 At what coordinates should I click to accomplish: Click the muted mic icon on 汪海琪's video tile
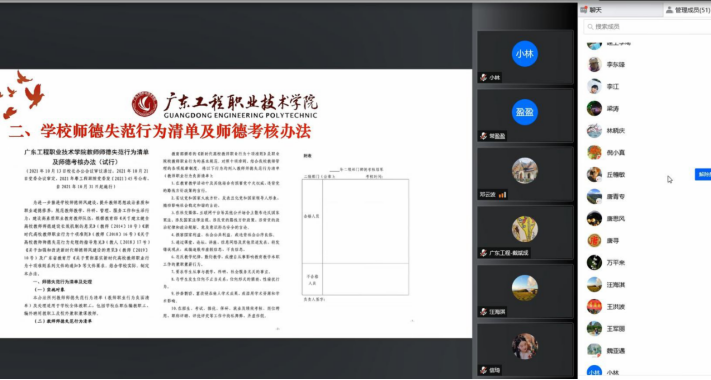[483, 312]
